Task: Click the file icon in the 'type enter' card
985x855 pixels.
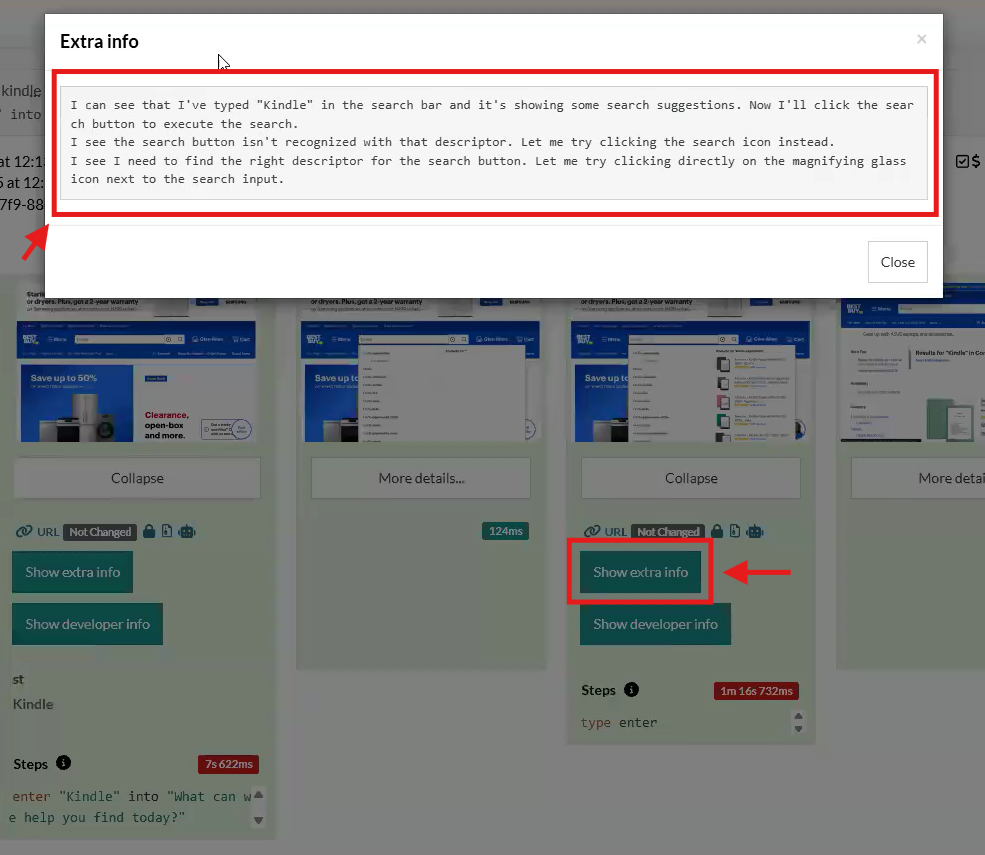Action: click(x=735, y=532)
